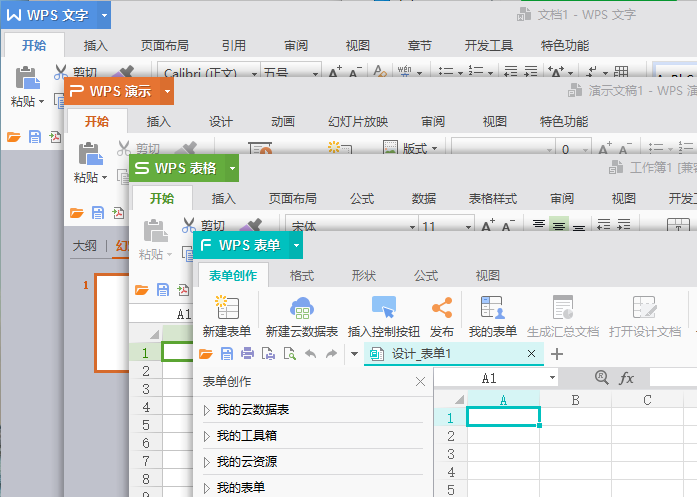Add a new document tab with plus button
The width and height of the screenshot is (697, 497).
[x=557, y=354]
